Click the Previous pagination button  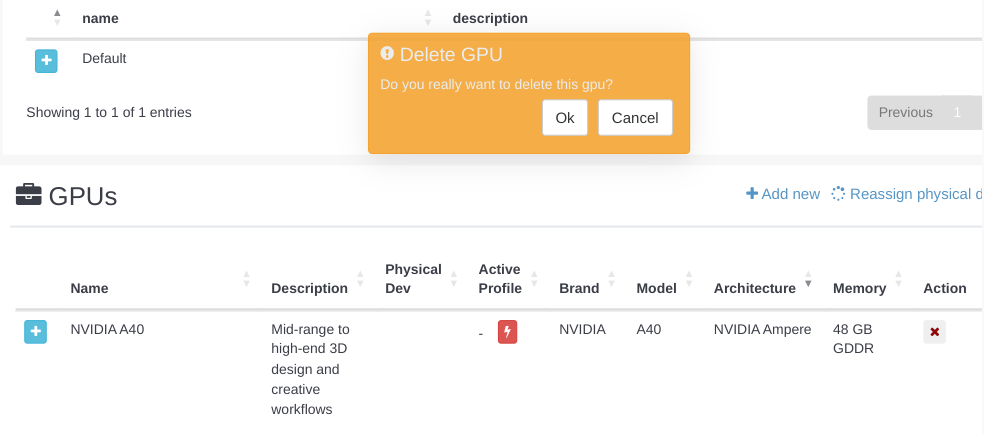point(905,113)
